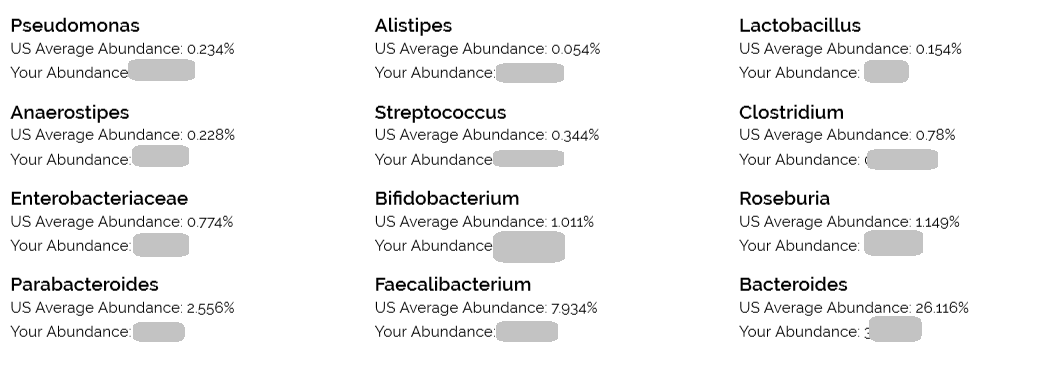
Task: Select the Bifidobacterium heading
Action: 447,198
